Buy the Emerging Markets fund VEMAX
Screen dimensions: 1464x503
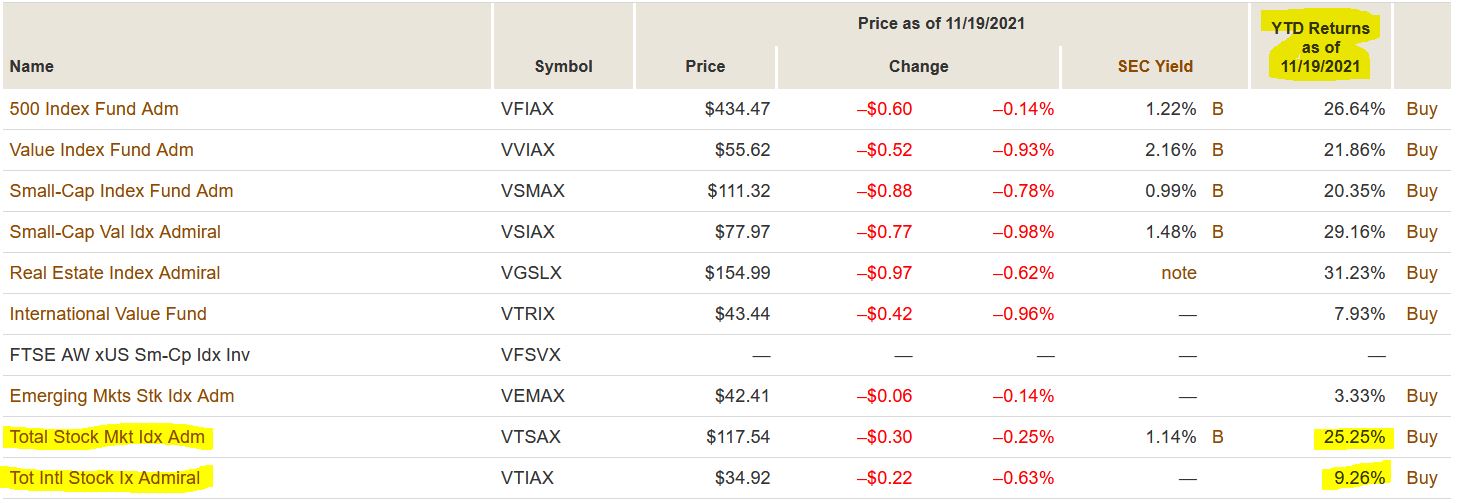[x=1421, y=395]
